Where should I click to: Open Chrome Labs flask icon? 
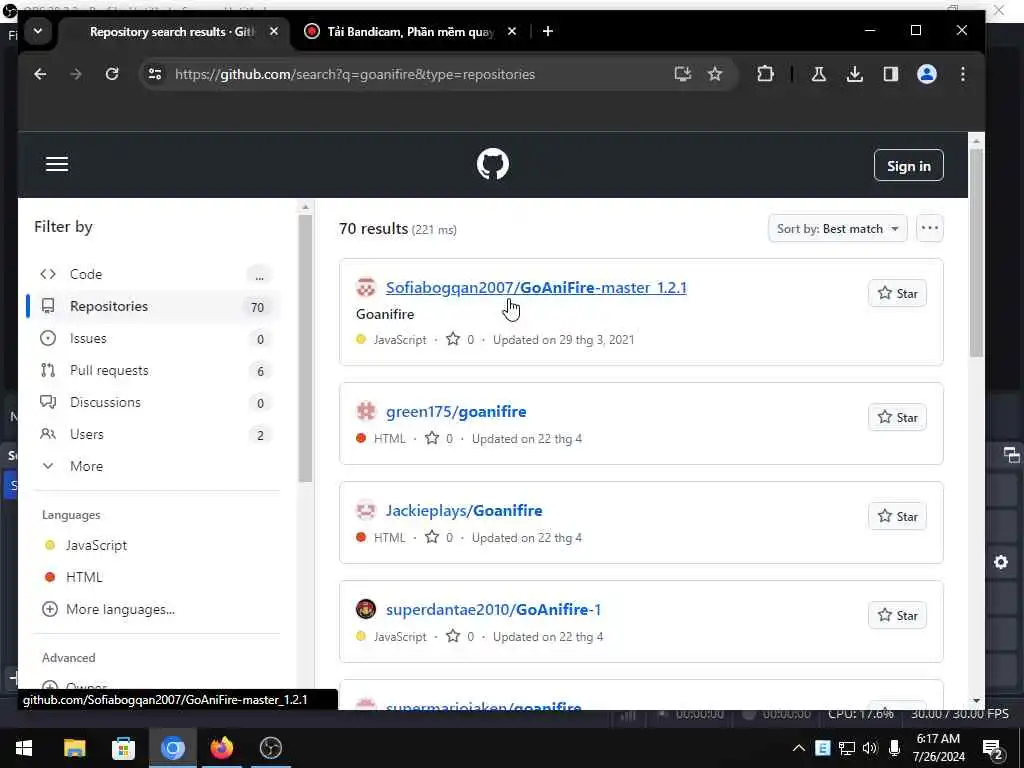pyautogui.click(x=818, y=74)
